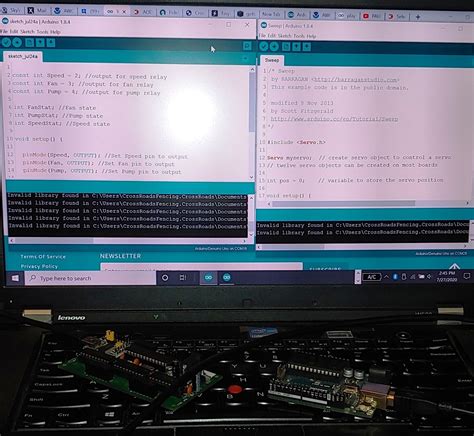Switch to the New Tab browser tab
Viewport: 474px width, 436px height.
pyautogui.click(x=271, y=14)
